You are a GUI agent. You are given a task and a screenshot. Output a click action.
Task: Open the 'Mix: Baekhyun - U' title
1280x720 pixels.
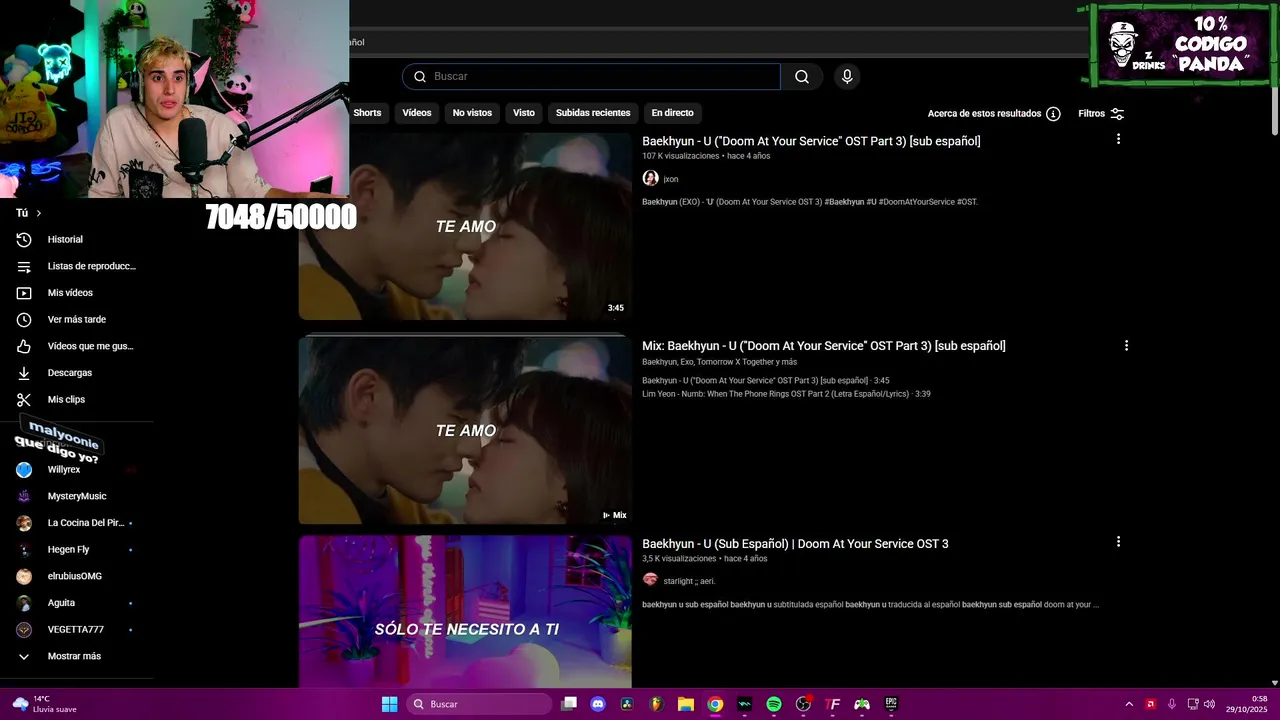click(824, 346)
